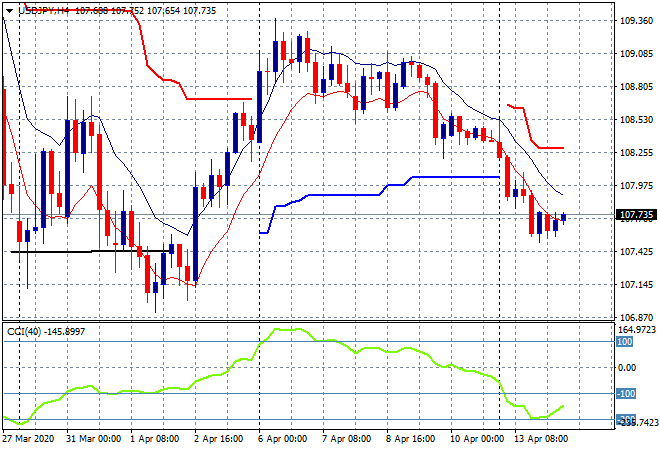Click the 1 Apr 08:00 time label
This screenshot has height=450, width=660.
[x=154, y=439]
